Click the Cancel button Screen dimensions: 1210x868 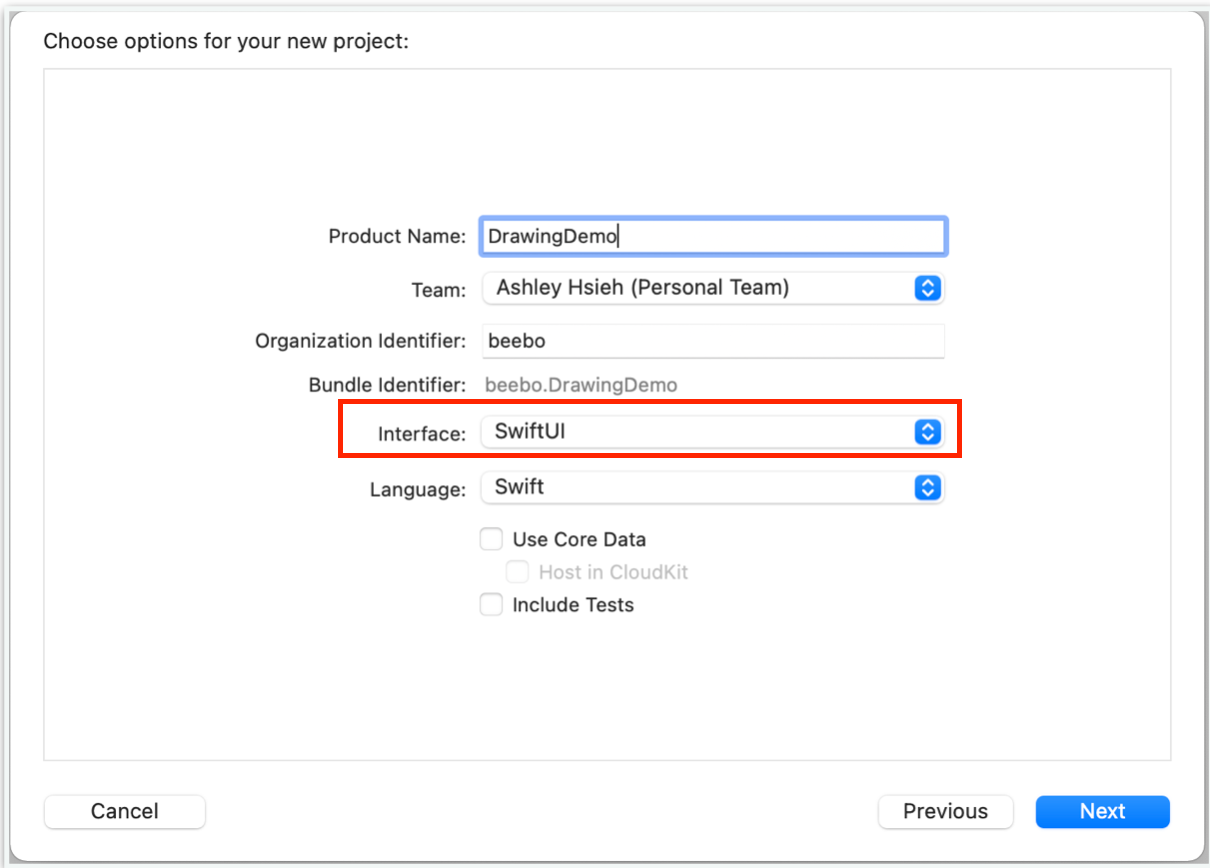(x=125, y=811)
